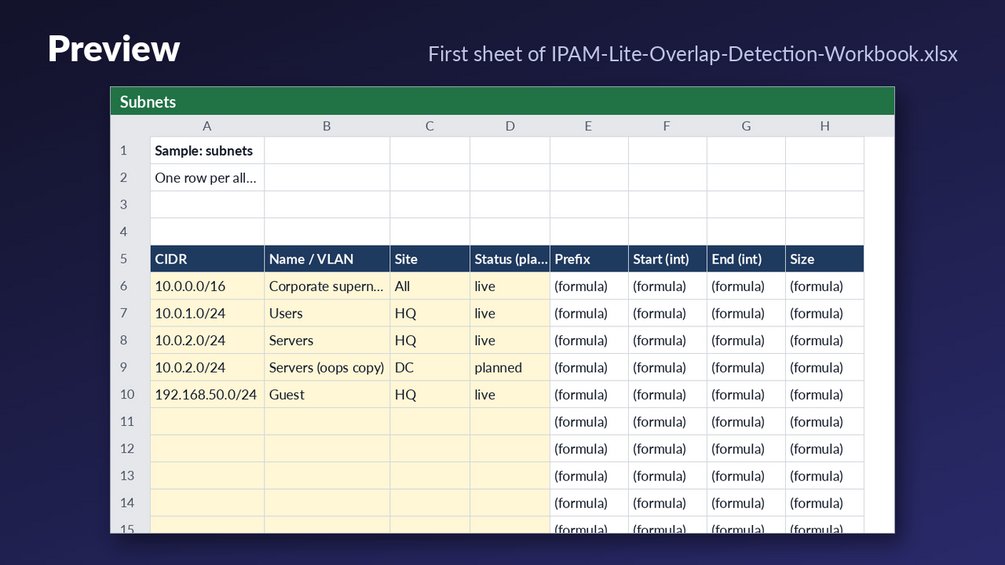Select the Subnets sheet tab
The image size is (1005, 565).
pyautogui.click(x=148, y=102)
